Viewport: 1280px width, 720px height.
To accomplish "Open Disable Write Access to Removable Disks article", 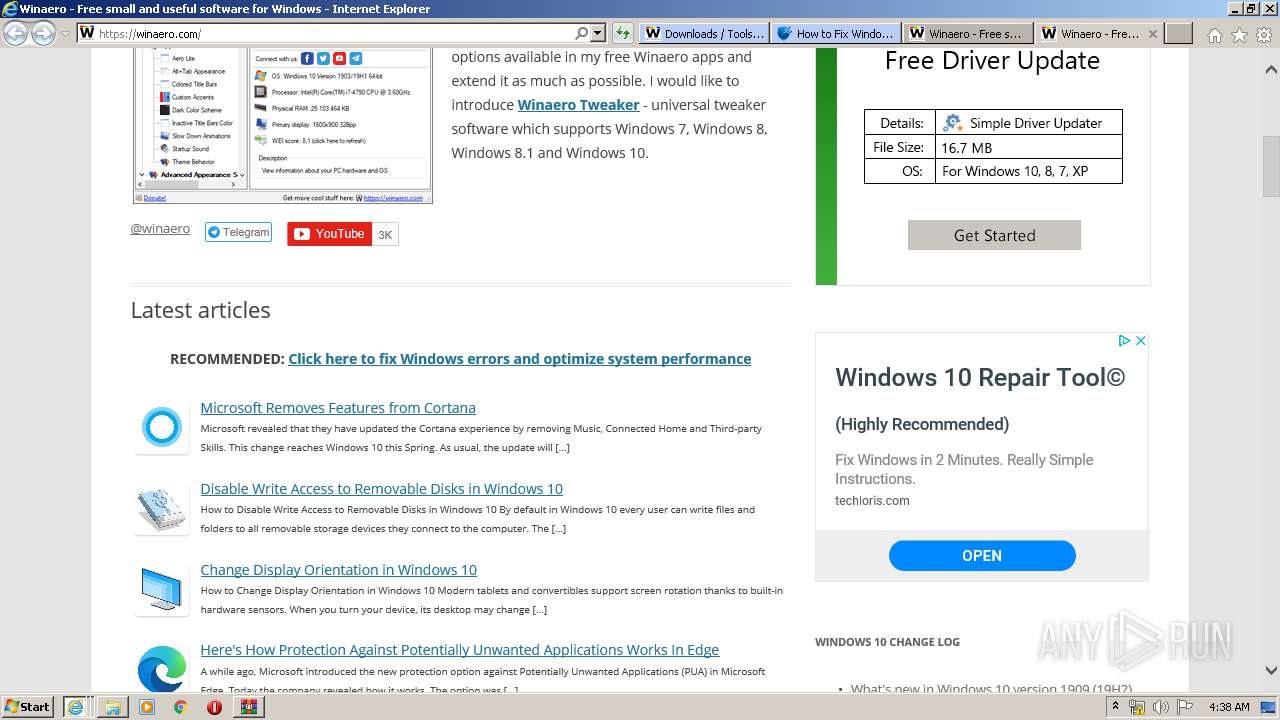I will pyautogui.click(x=381, y=489).
